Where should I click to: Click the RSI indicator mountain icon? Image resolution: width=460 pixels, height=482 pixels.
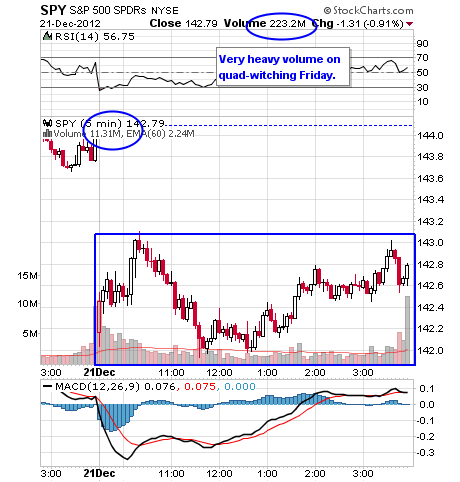48,36
